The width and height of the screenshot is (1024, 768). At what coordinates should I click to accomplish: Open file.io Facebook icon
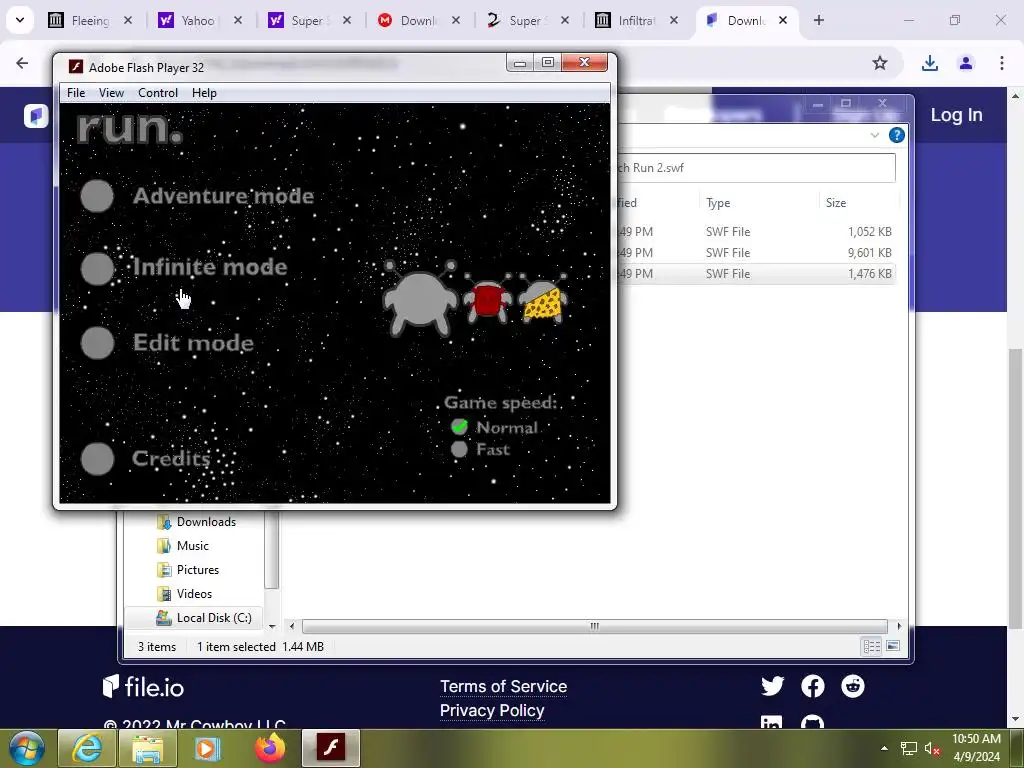tap(813, 686)
